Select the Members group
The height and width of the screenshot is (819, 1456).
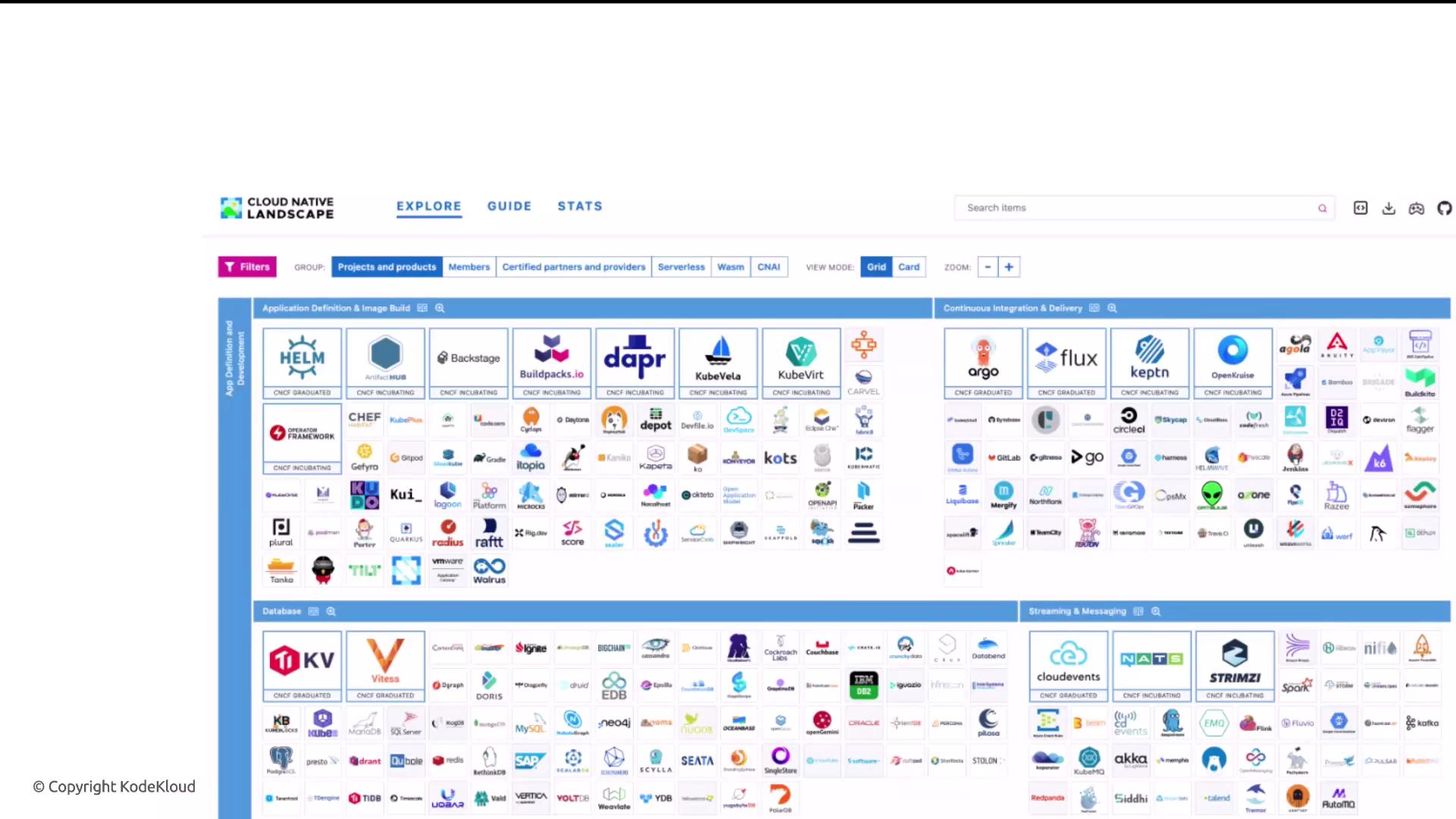[469, 267]
